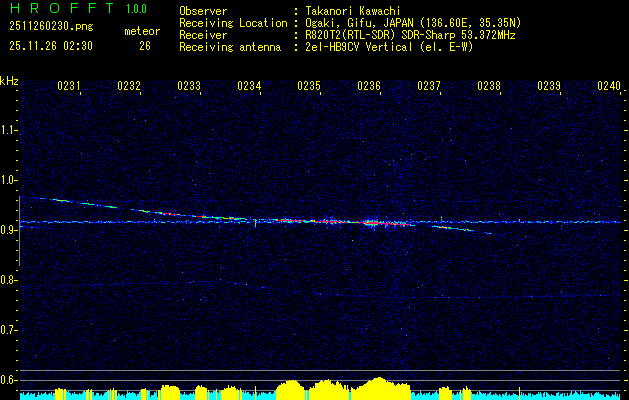Select the 0236 time marker
Screen dimensions: 629x400
tap(369, 86)
